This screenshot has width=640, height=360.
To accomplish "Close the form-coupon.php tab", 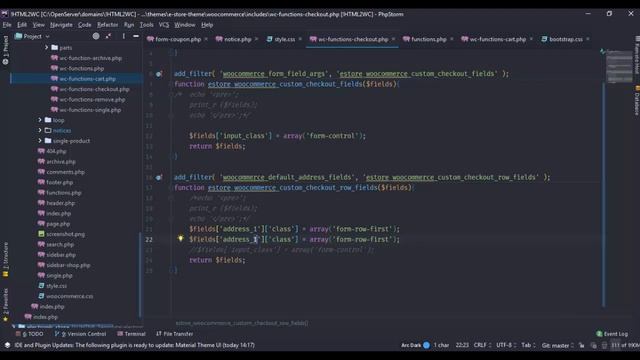I will [x=206, y=39].
